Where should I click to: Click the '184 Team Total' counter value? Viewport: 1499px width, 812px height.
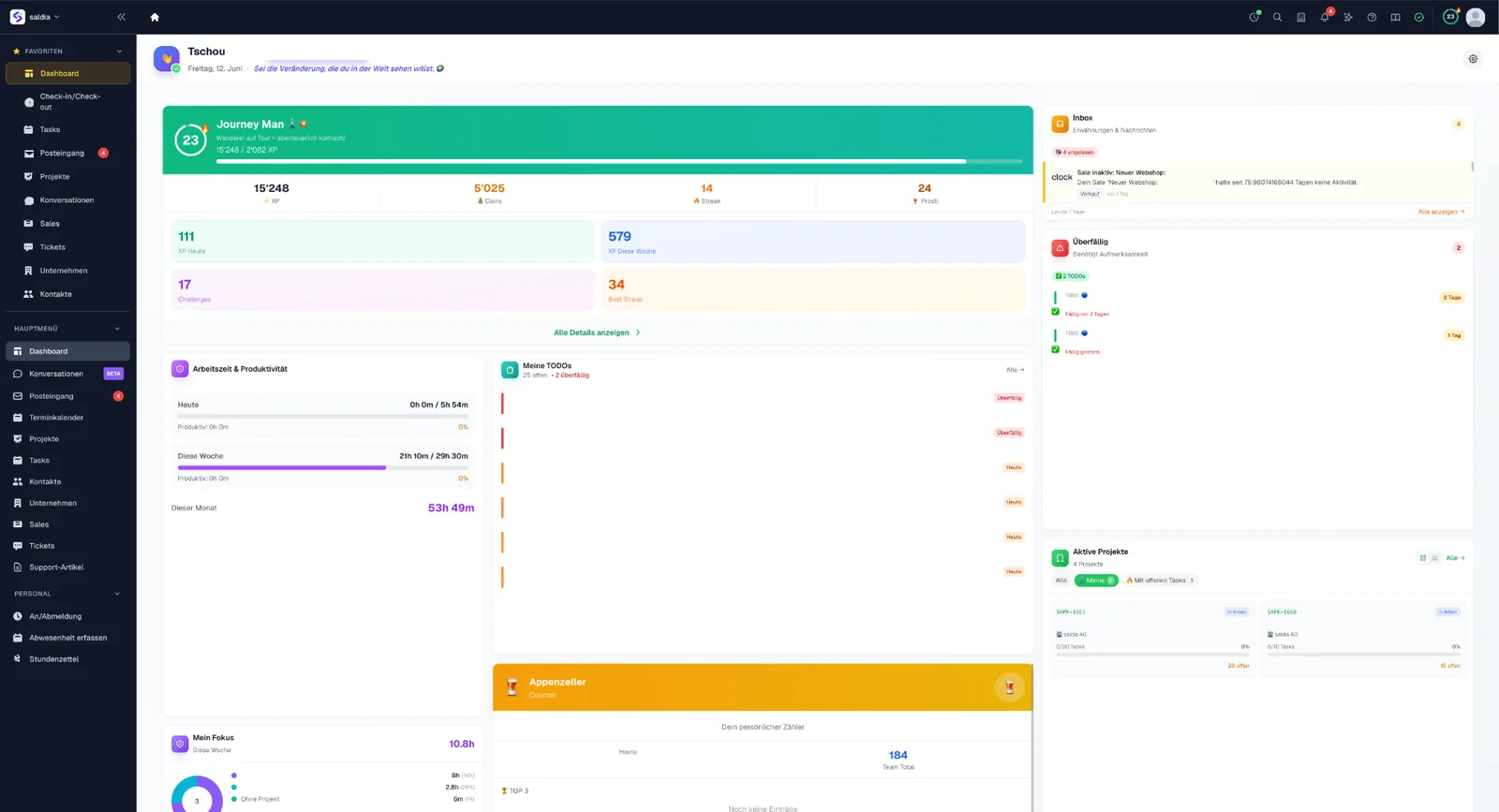click(898, 755)
